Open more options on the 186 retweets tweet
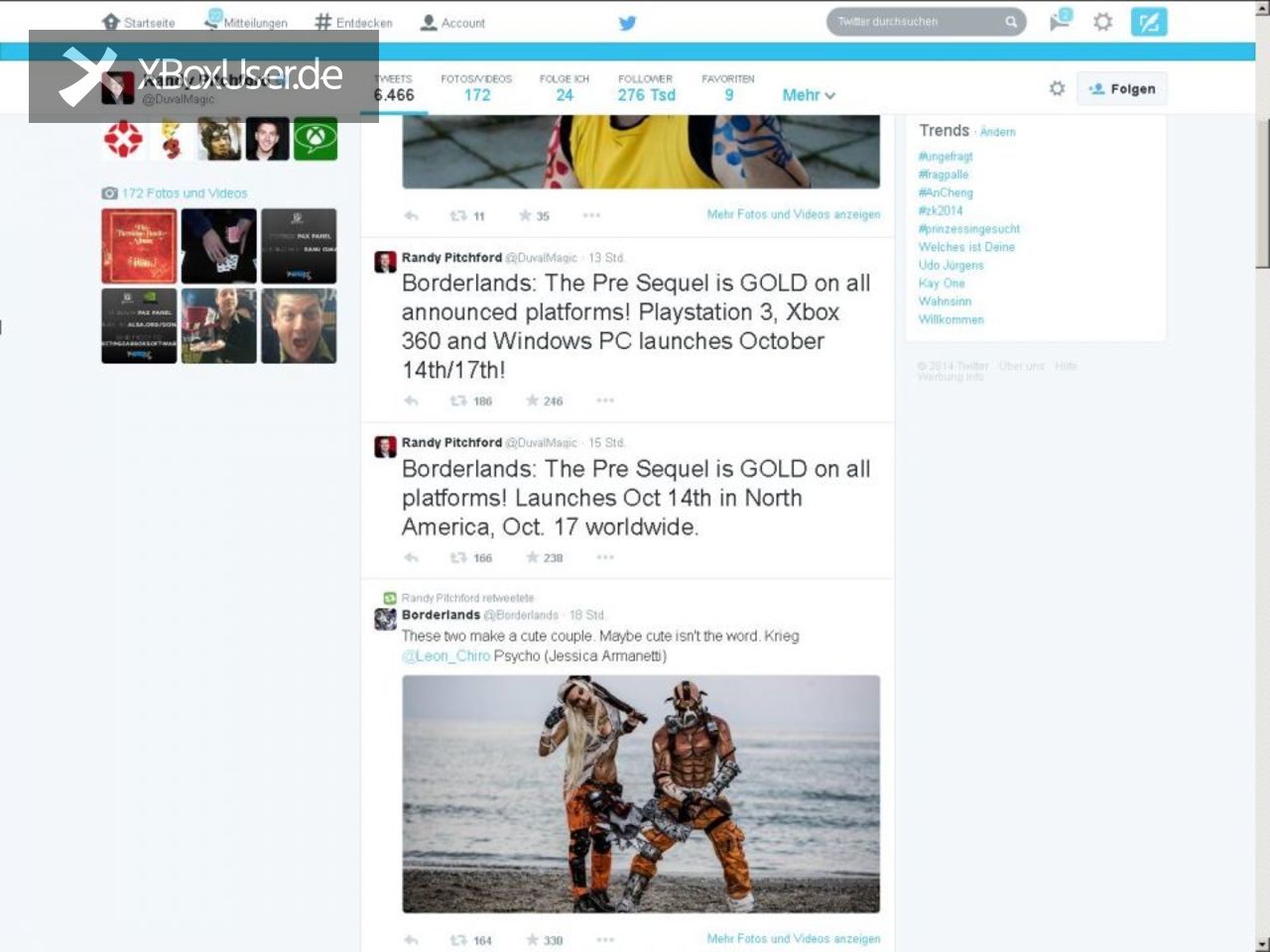This screenshot has height=952, width=1270. 605,401
